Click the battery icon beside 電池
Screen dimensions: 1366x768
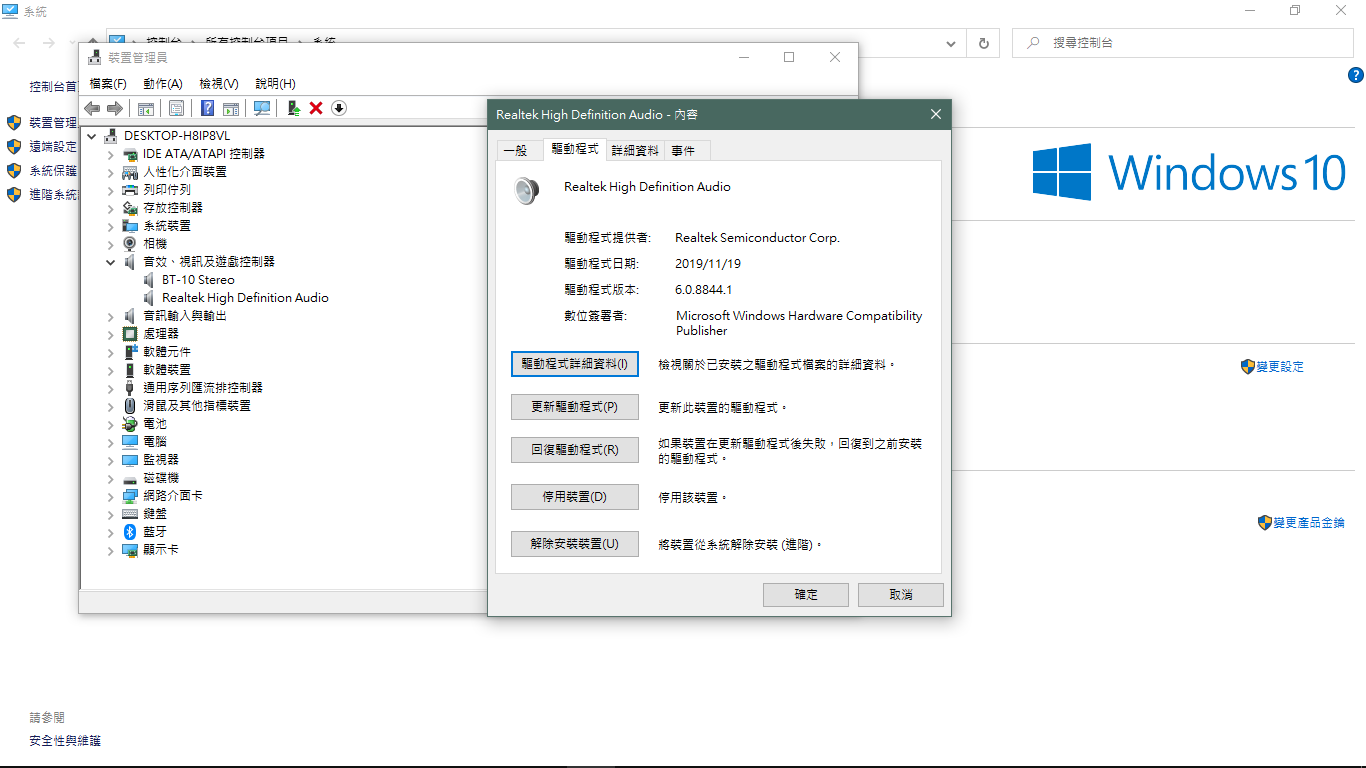pyautogui.click(x=130, y=424)
